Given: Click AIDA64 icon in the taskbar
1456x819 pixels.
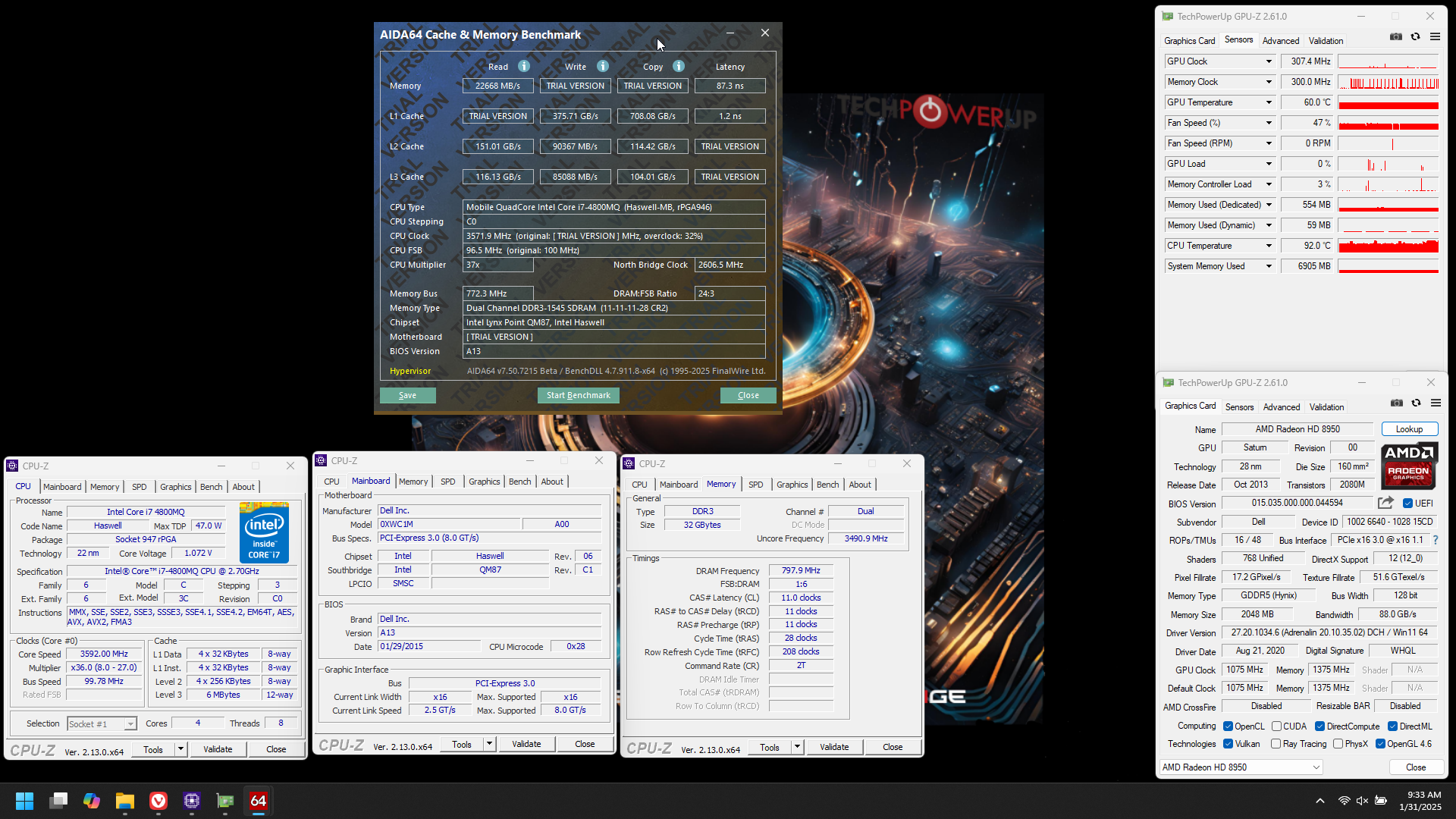Looking at the screenshot, I should coord(259,801).
